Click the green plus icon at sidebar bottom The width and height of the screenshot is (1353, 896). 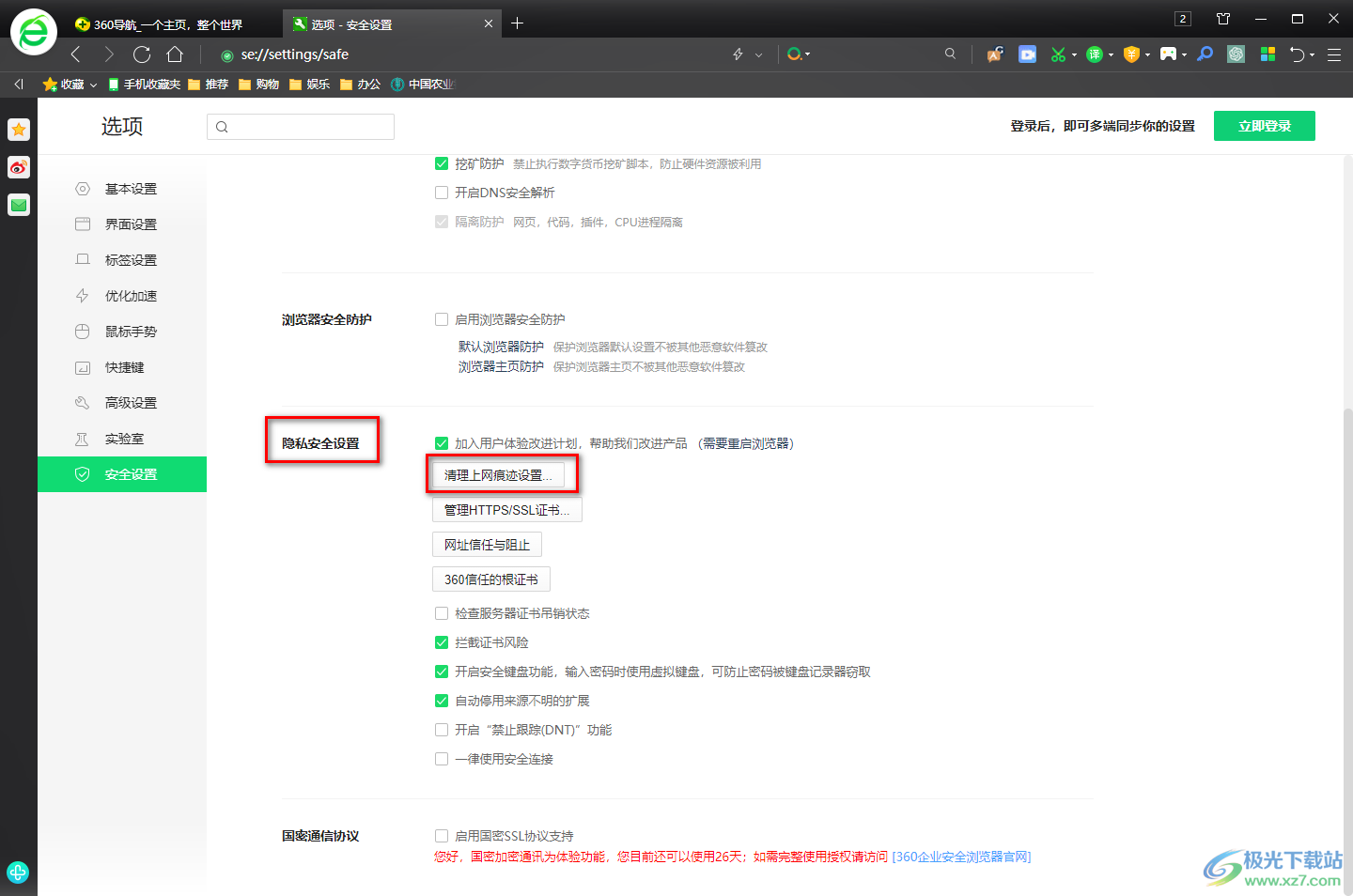[18, 872]
